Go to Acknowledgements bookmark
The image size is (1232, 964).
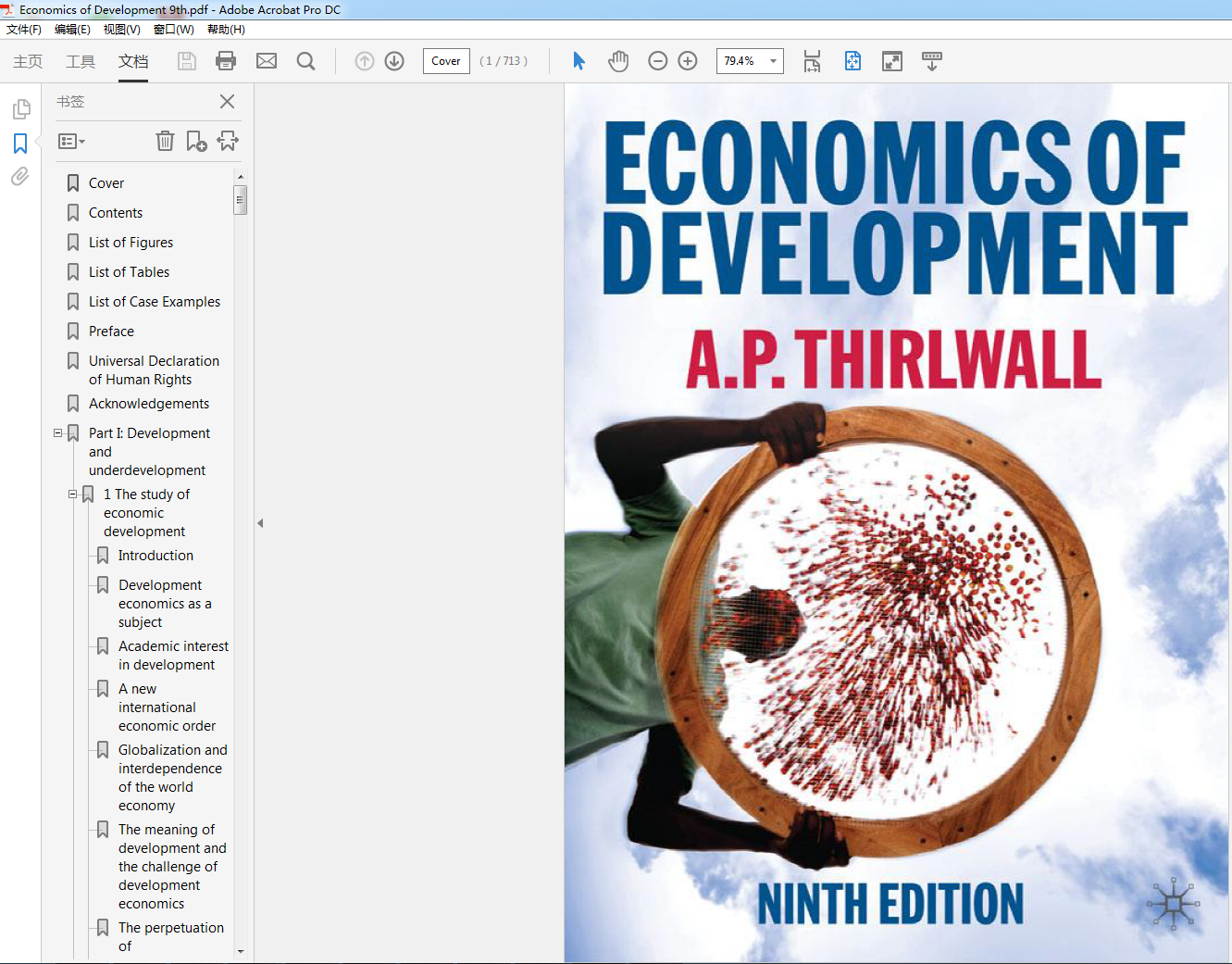tap(149, 404)
